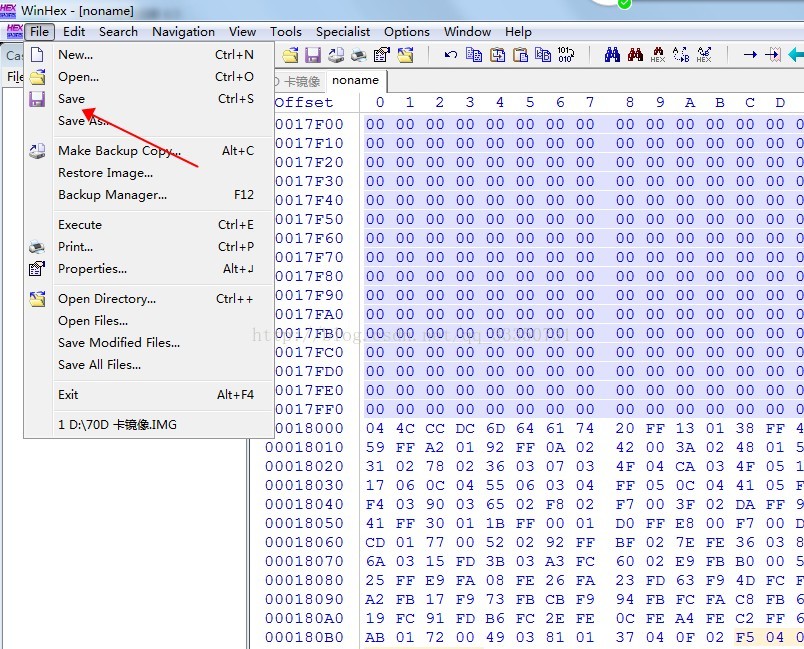Open Backup Manager... from the menu
Image resolution: width=804 pixels, height=649 pixels.
pyautogui.click(x=149, y=195)
